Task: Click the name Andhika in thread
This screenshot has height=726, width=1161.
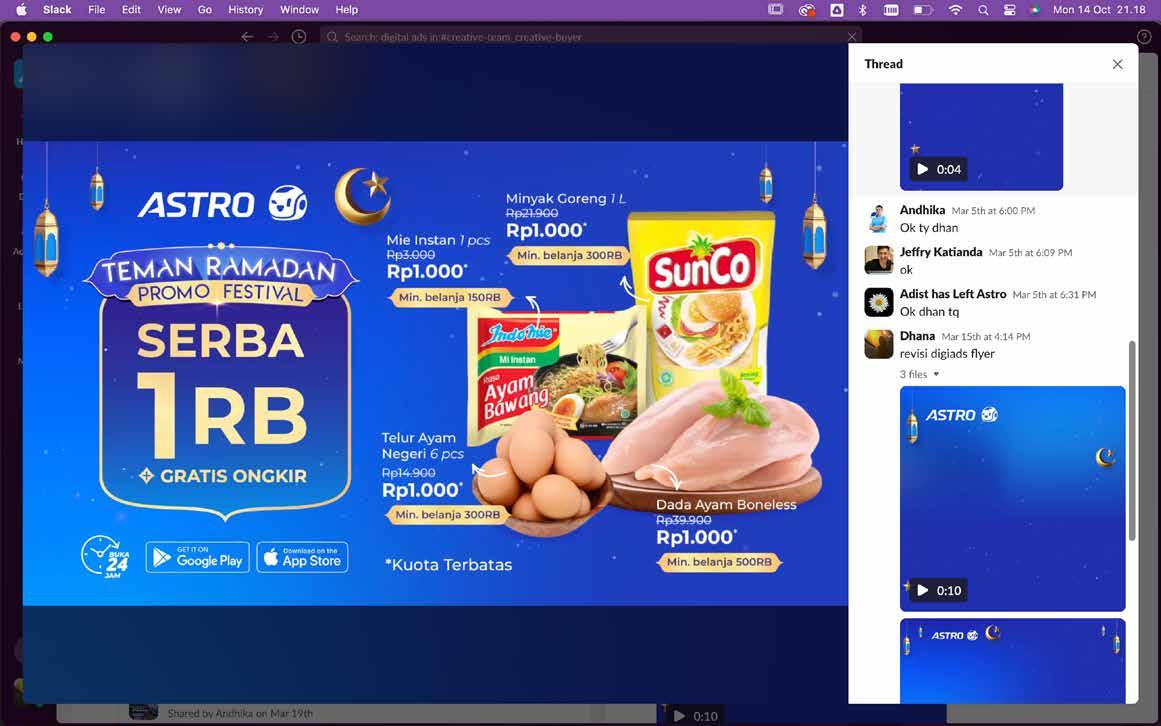Action: point(922,210)
